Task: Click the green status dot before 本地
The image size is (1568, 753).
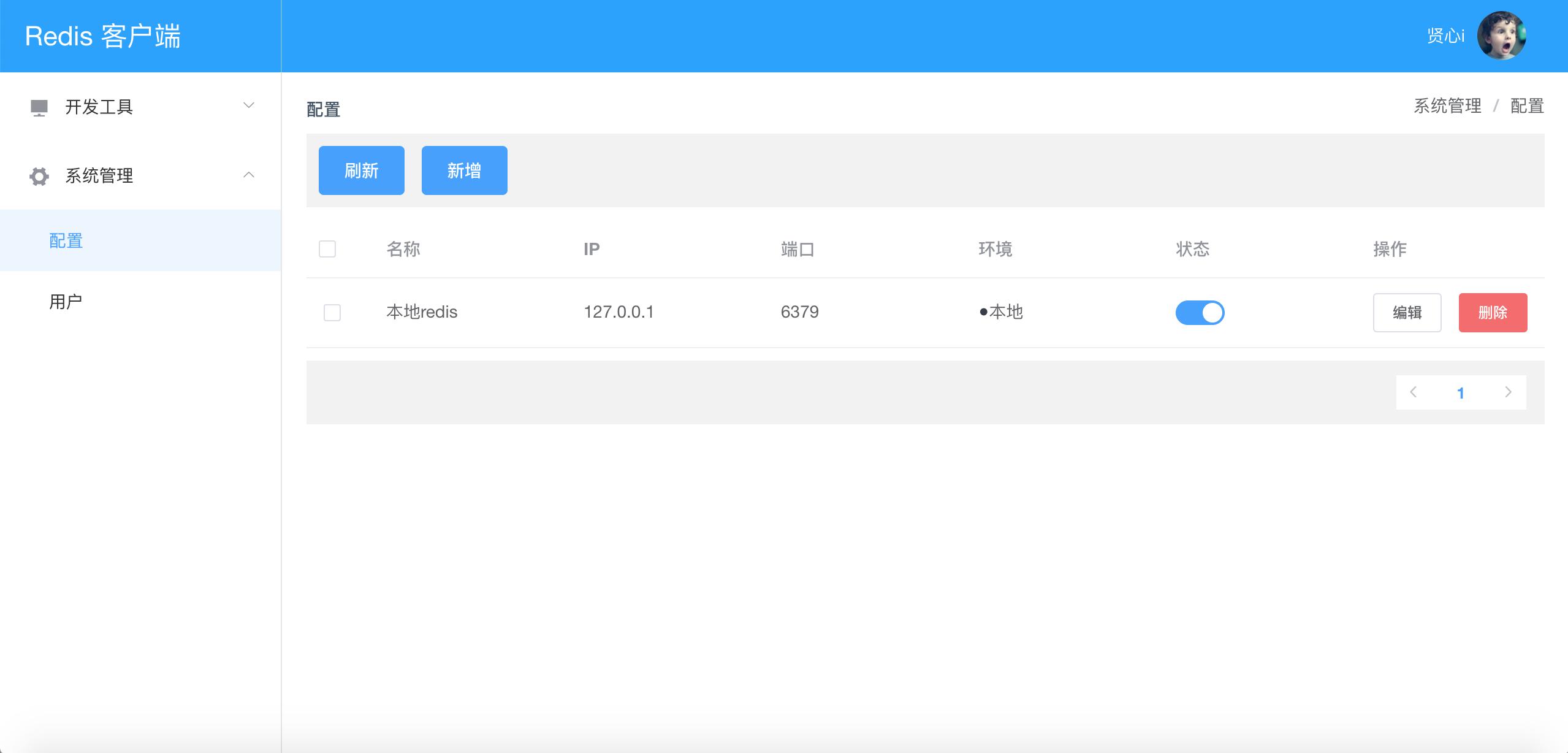Action: click(x=984, y=313)
